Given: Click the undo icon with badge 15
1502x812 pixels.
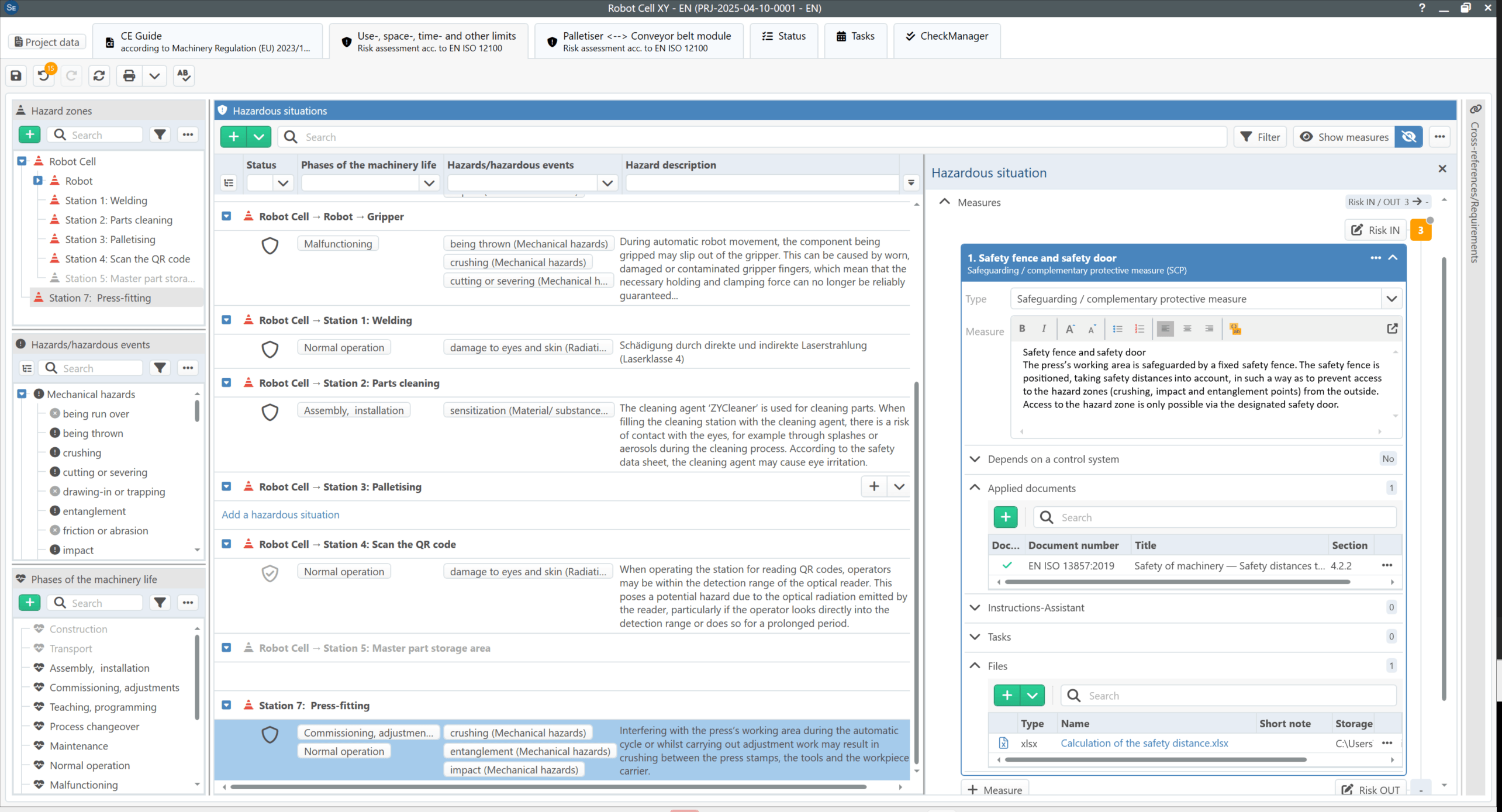Looking at the screenshot, I should click(44, 75).
